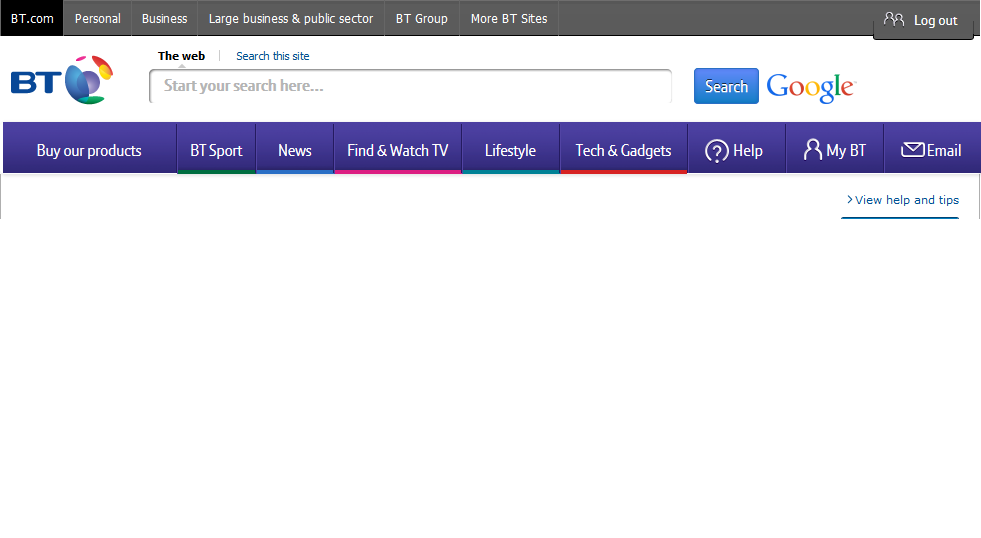Open the News menu

[295, 150]
